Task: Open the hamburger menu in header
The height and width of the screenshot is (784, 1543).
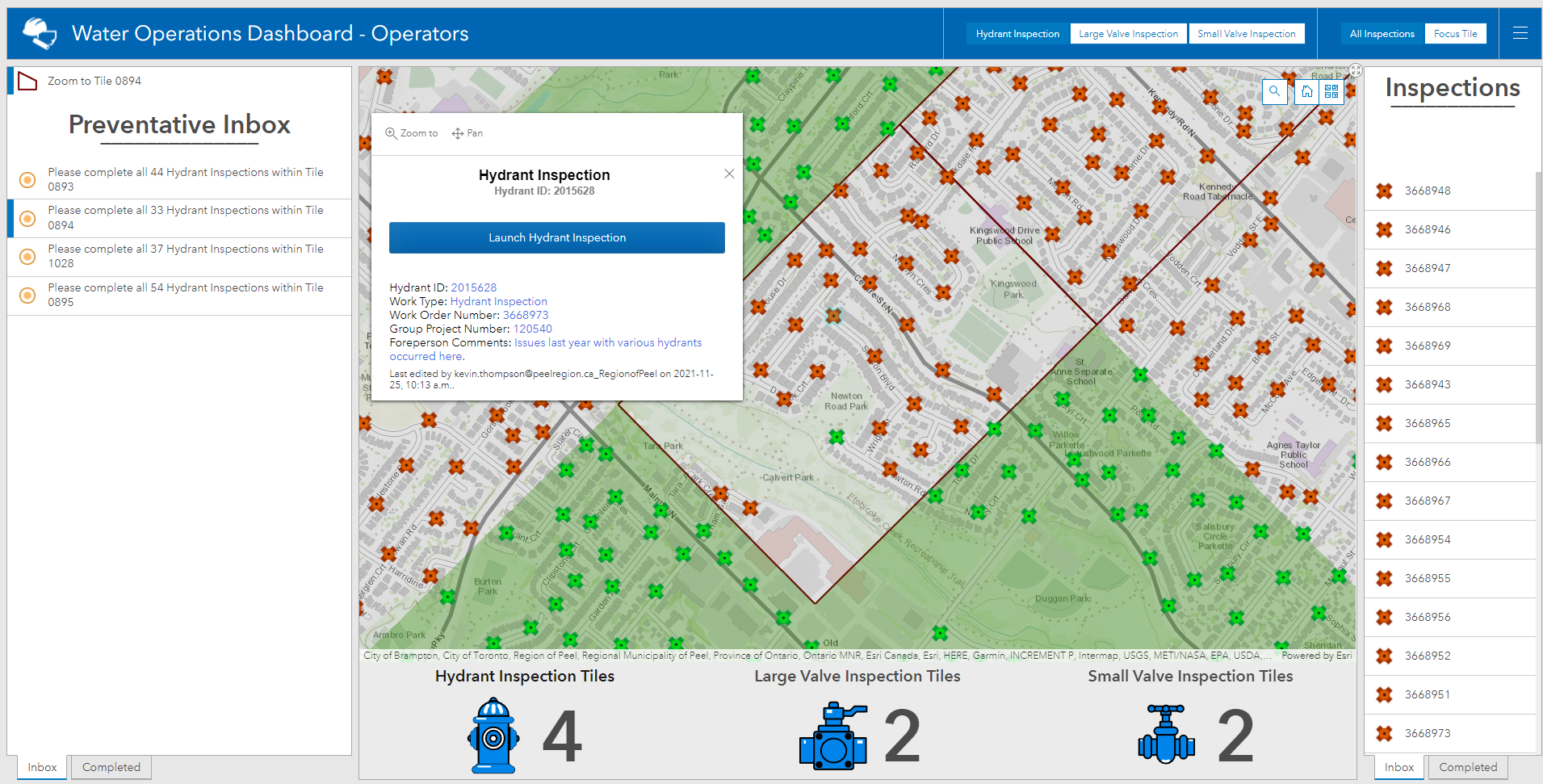Action: coord(1520,33)
